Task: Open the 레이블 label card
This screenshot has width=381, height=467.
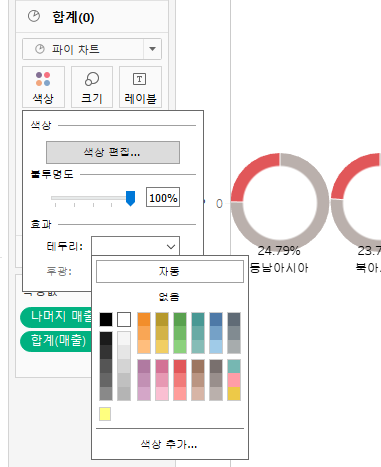Action: coord(140,87)
